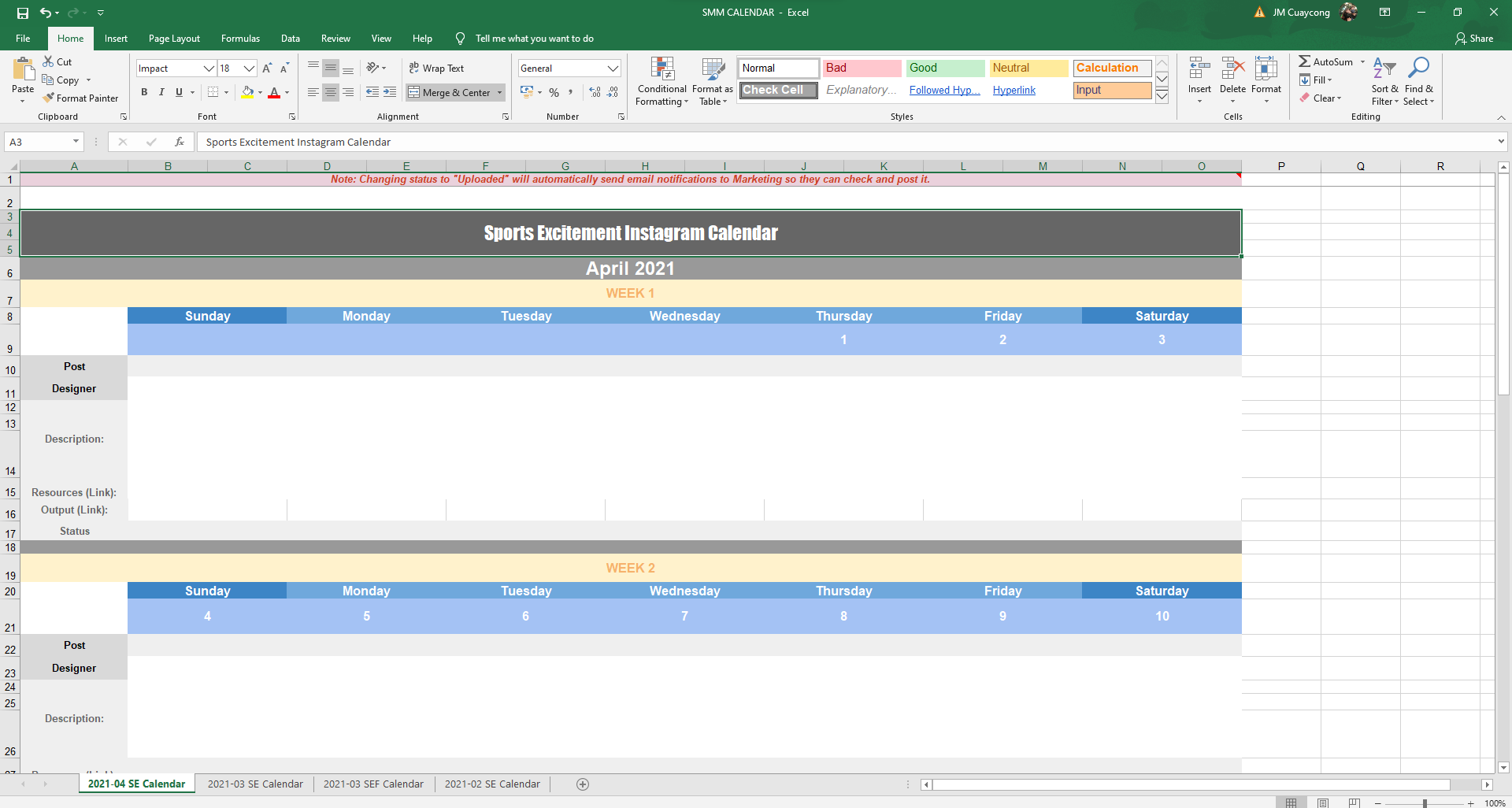Click the Insert Function fx icon
This screenshot has width=1512, height=808.
point(180,142)
